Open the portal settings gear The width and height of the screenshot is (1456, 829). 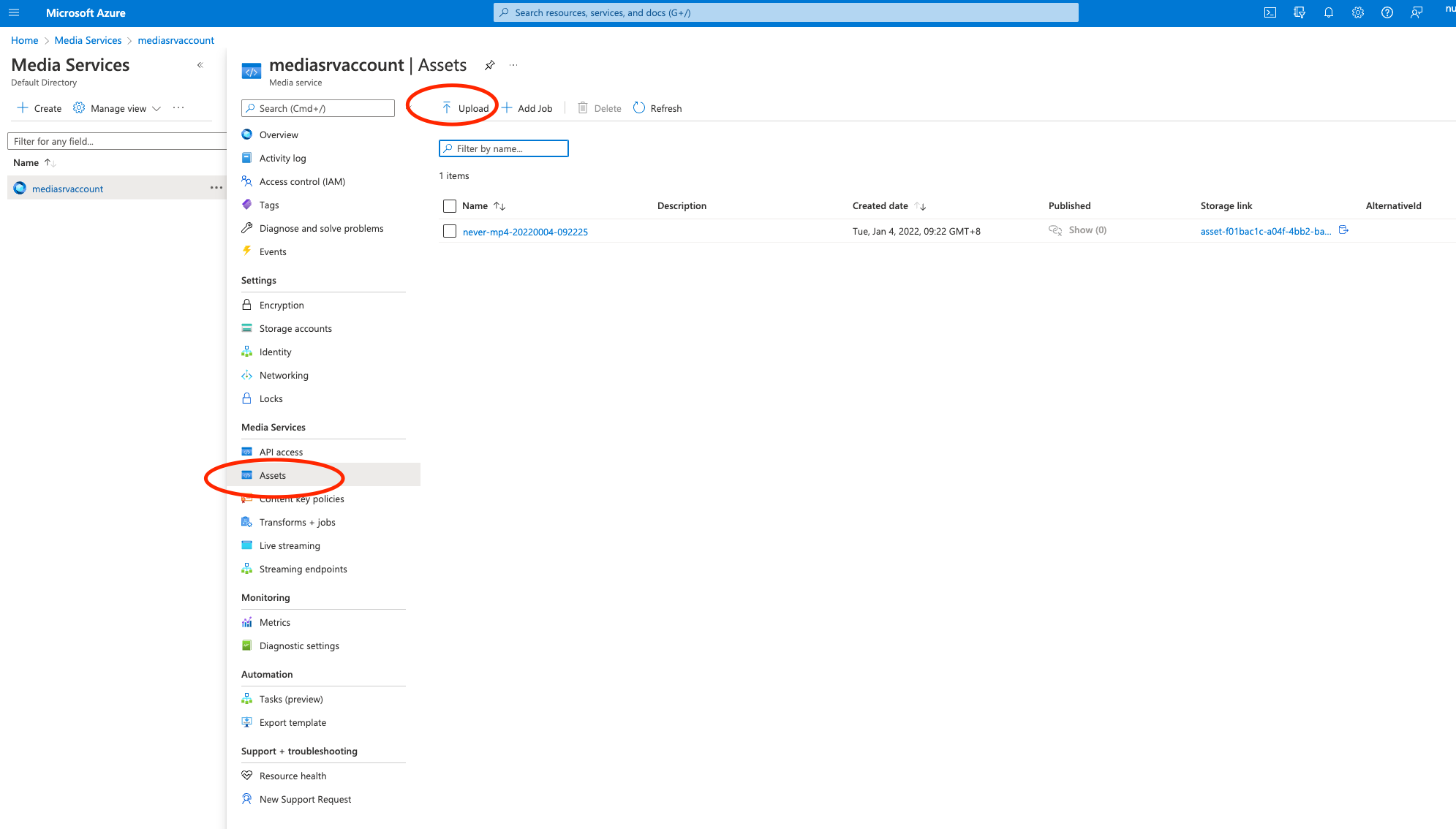pyautogui.click(x=1358, y=12)
